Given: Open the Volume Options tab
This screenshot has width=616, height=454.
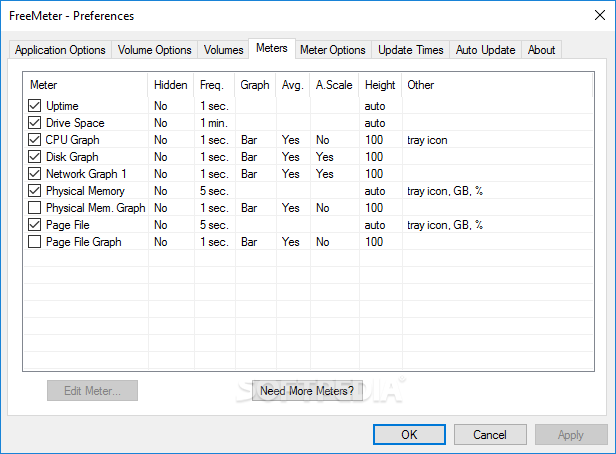Looking at the screenshot, I should [x=154, y=50].
